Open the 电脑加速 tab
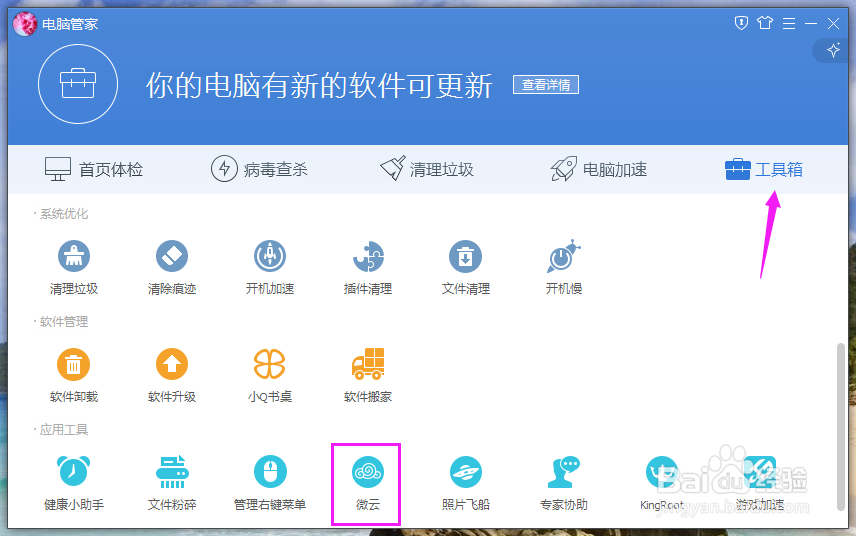This screenshot has width=856, height=536. coord(599,169)
